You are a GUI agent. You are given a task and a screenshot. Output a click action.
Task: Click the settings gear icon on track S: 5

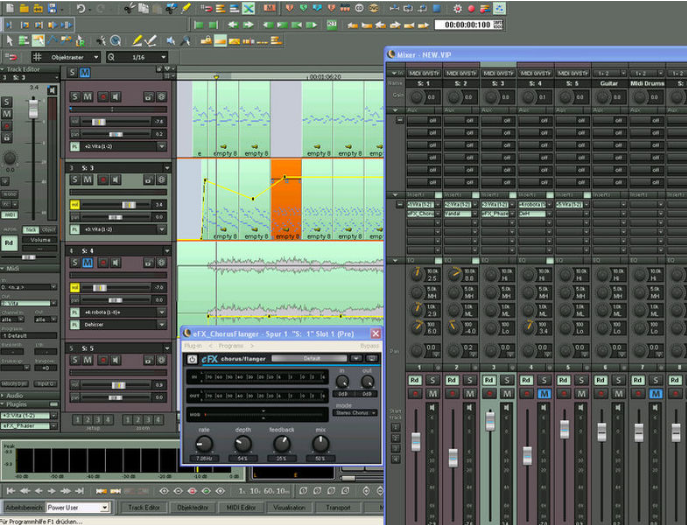click(x=162, y=360)
